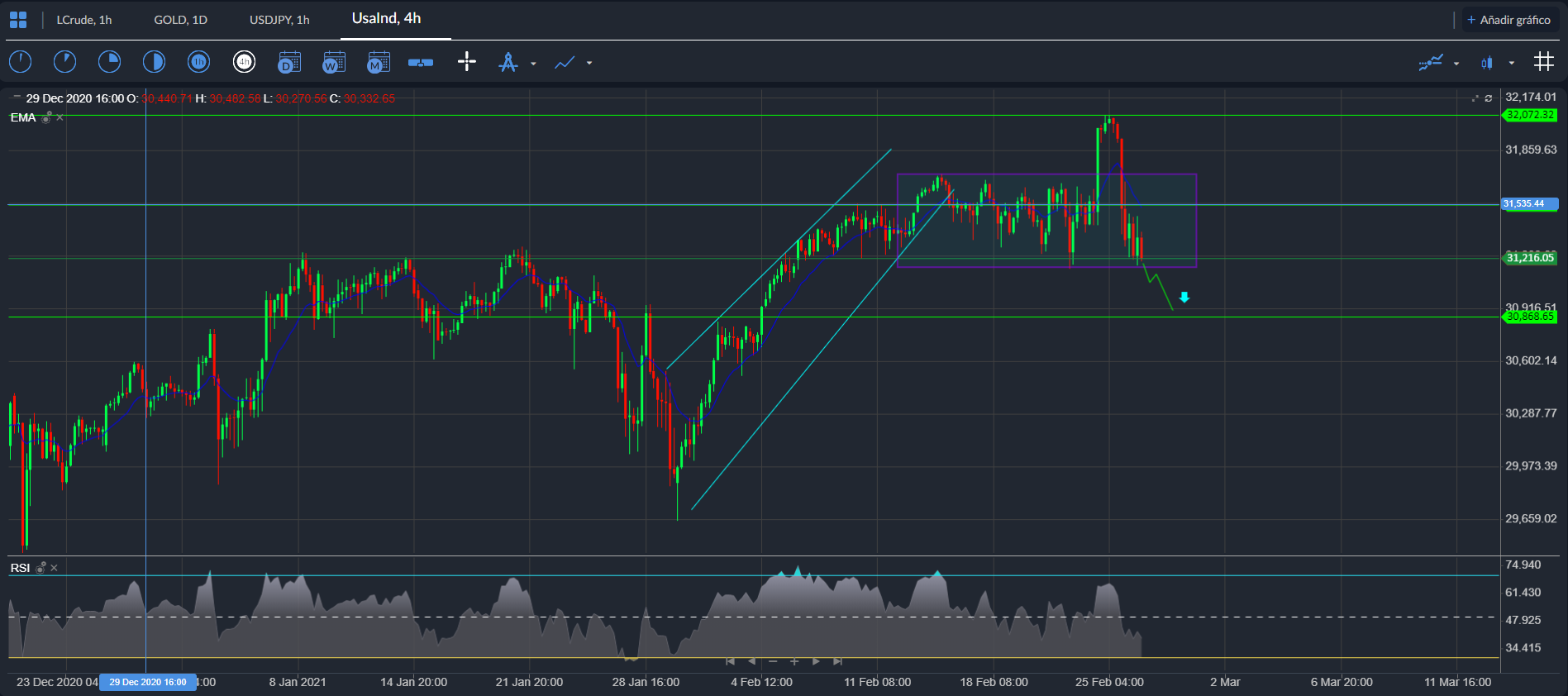Toggle the grid layout icon
Image resolution: width=1568 pixels, height=696 pixels.
coord(1543,62)
